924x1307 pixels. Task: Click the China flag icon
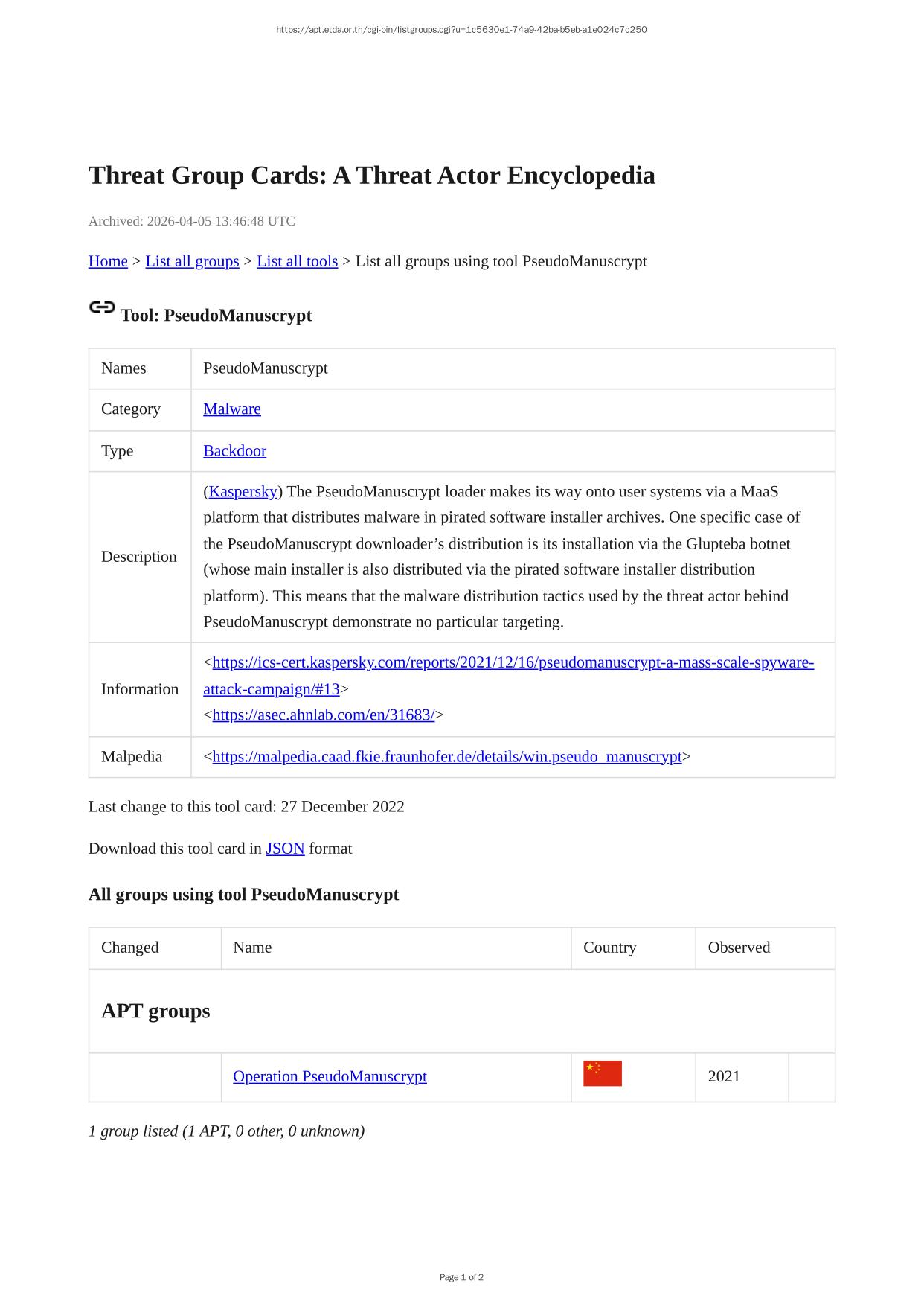point(602,1073)
